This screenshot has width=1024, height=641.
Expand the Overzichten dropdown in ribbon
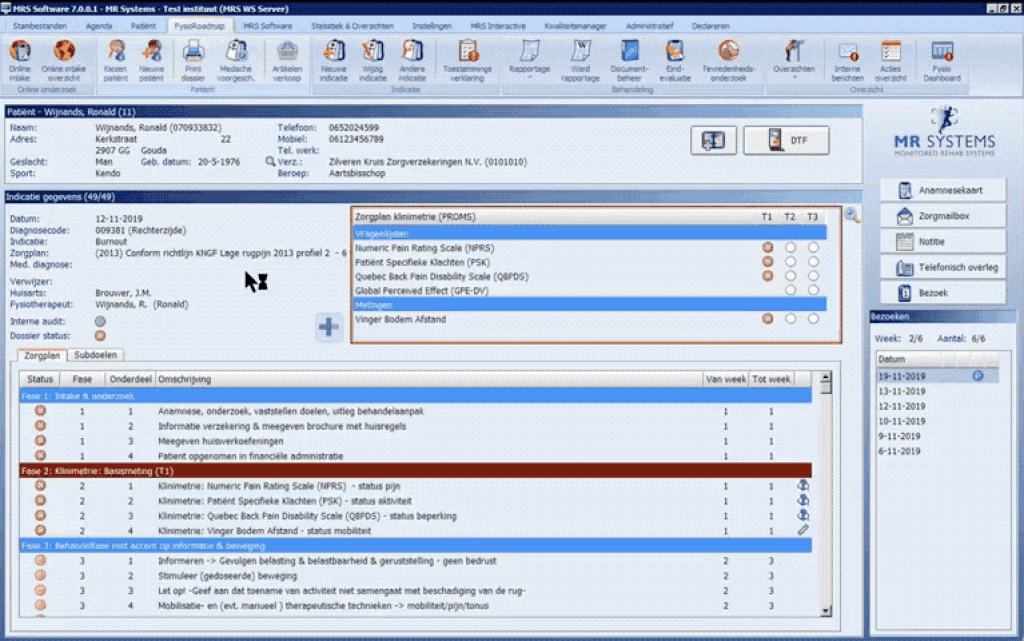[x=794, y=60]
